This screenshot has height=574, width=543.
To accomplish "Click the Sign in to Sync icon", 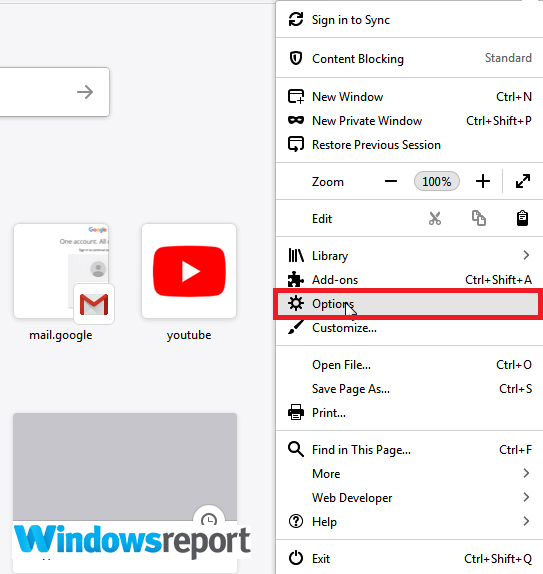I will [296, 19].
